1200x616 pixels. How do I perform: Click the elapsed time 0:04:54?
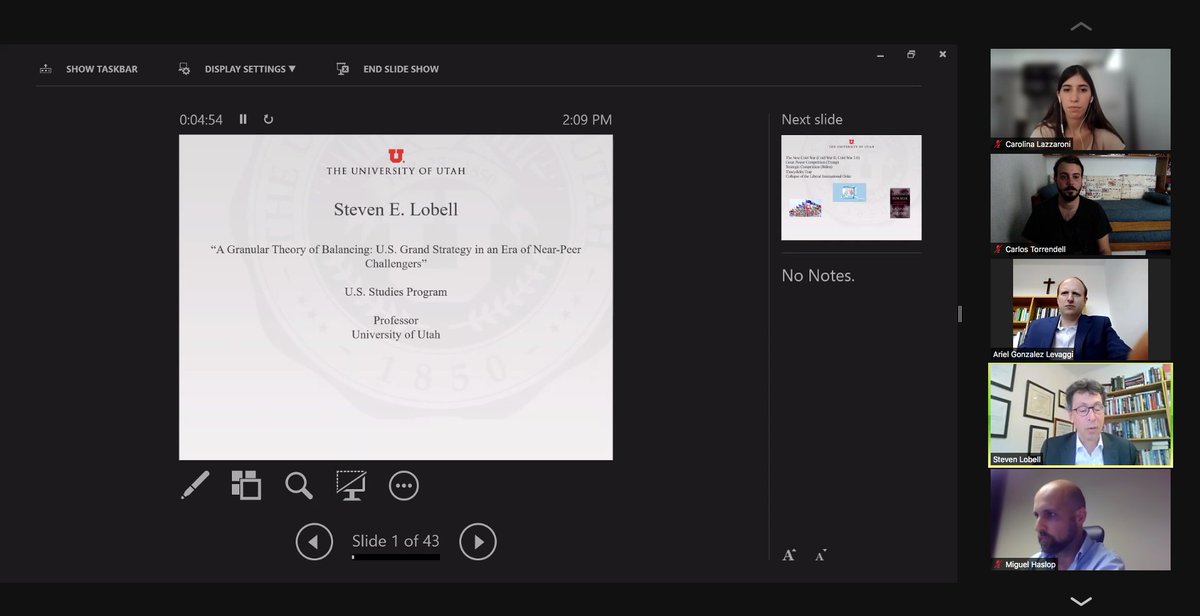pyautogui.click(x=201, y=119)
